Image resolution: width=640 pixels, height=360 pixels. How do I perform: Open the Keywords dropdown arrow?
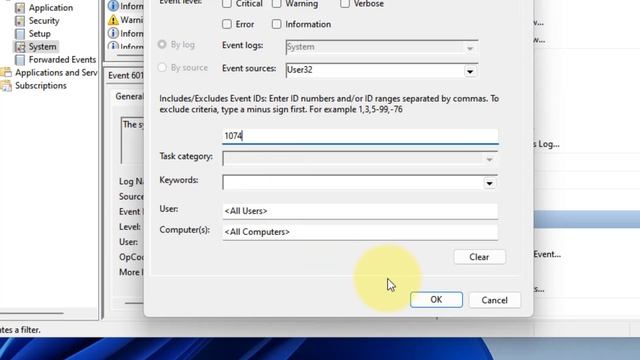click(x=489, y=183)
